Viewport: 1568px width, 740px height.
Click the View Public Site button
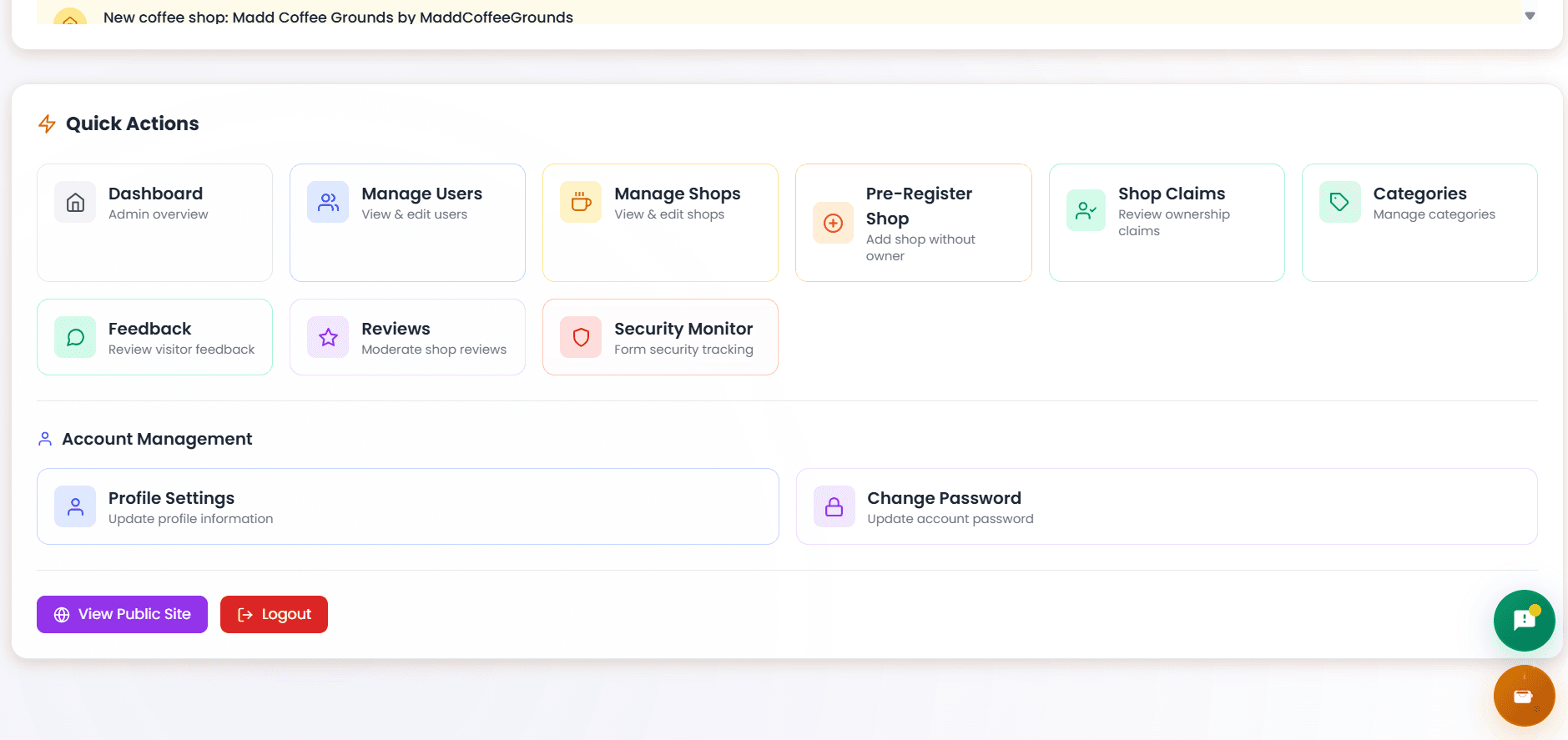122,614
